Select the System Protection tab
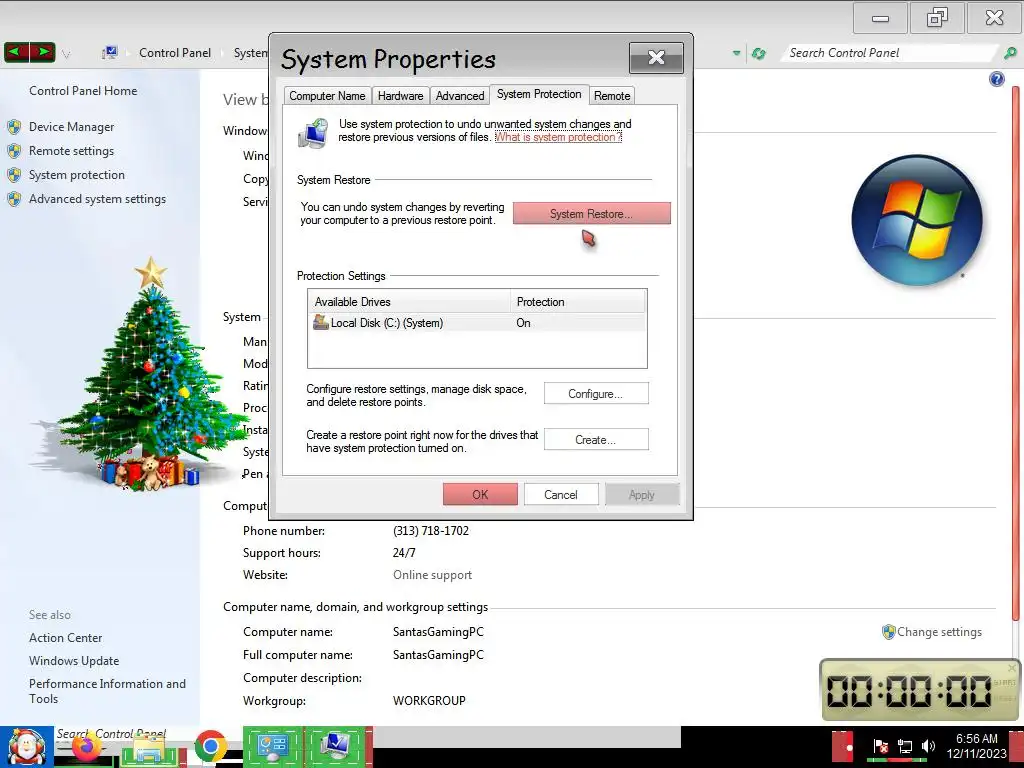This screenshot has width=1024, height=768. [x=539, y=94]
